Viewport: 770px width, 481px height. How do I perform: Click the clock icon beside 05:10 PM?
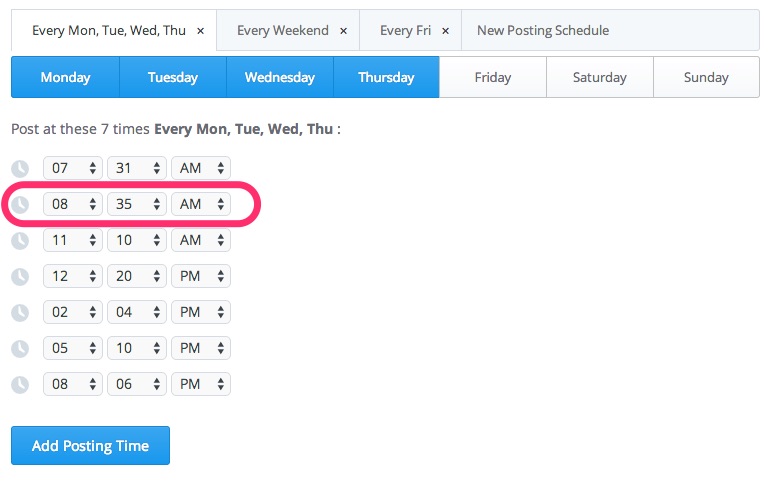click(x=20, y=349)
